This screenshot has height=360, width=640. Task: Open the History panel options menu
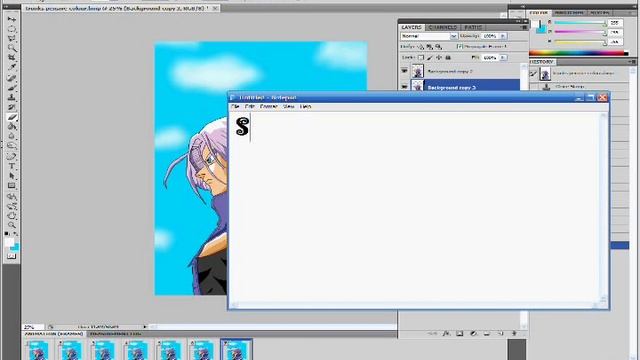click(x=633, y=62)
